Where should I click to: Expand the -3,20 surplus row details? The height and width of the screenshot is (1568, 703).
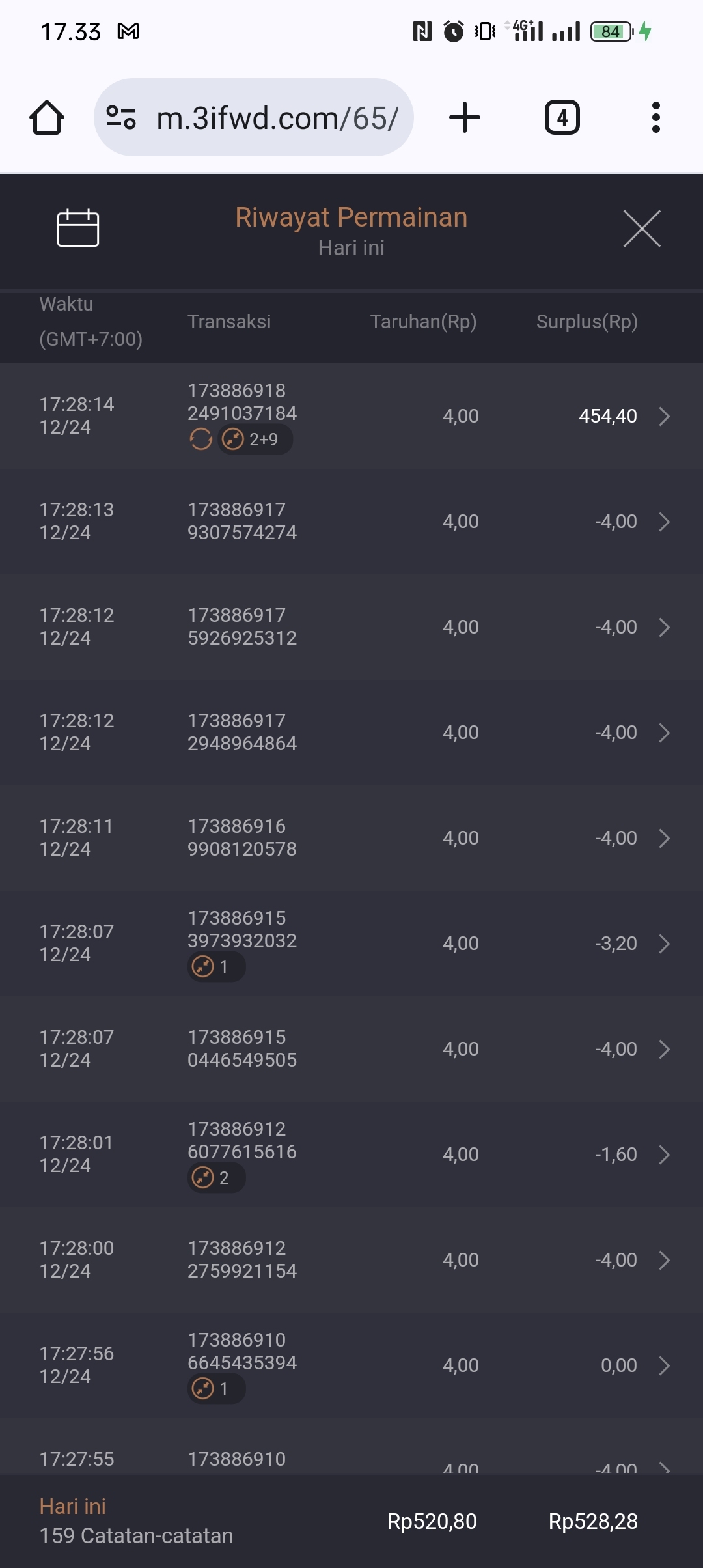664,944
